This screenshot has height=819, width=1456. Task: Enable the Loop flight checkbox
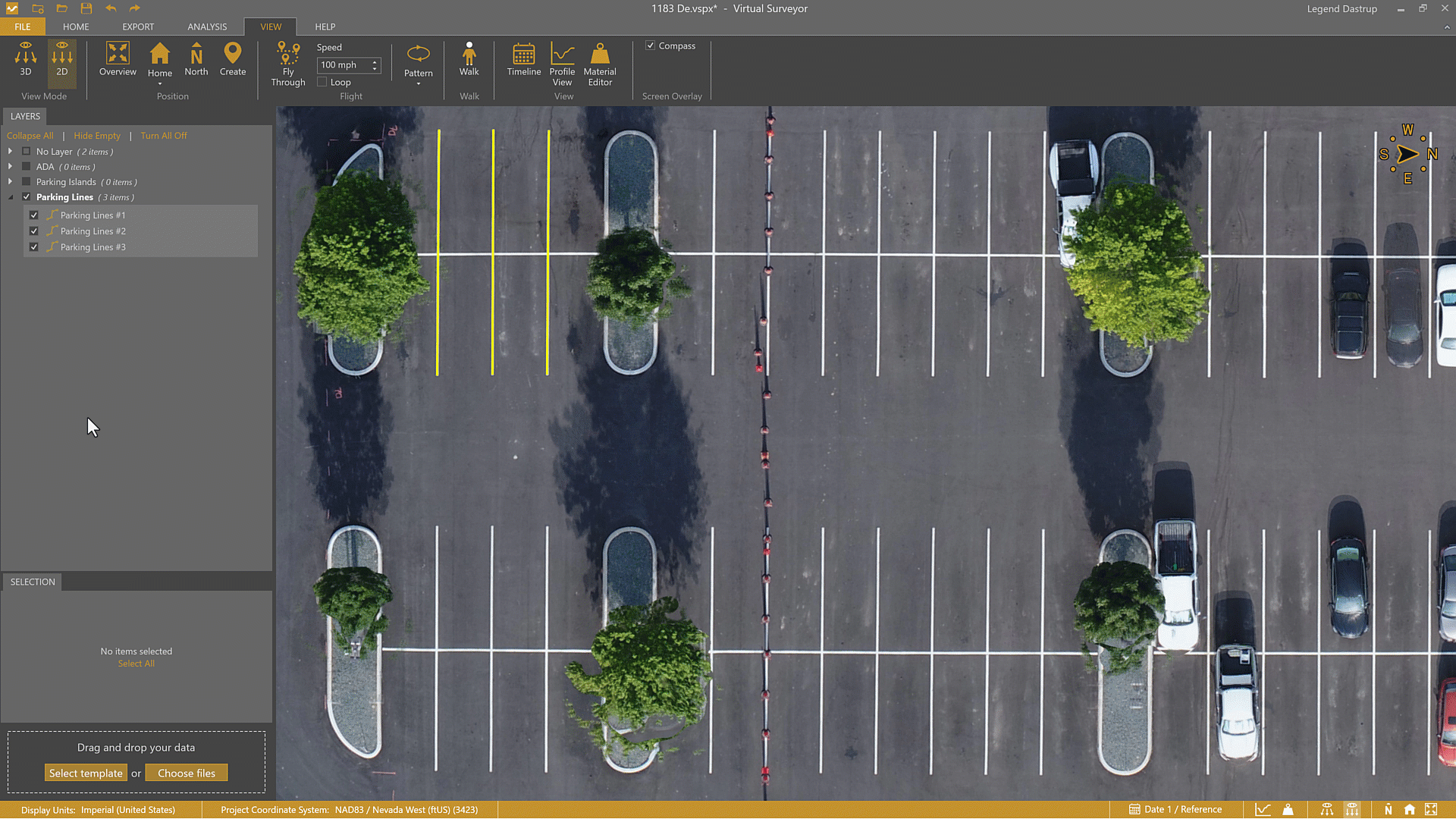(322, 82)
